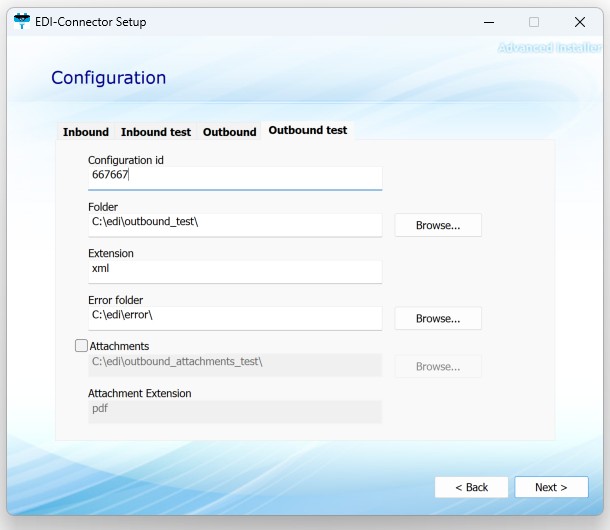Browse for the outbound test Folder path
610x530 pixels.
[x=437, y=225]
